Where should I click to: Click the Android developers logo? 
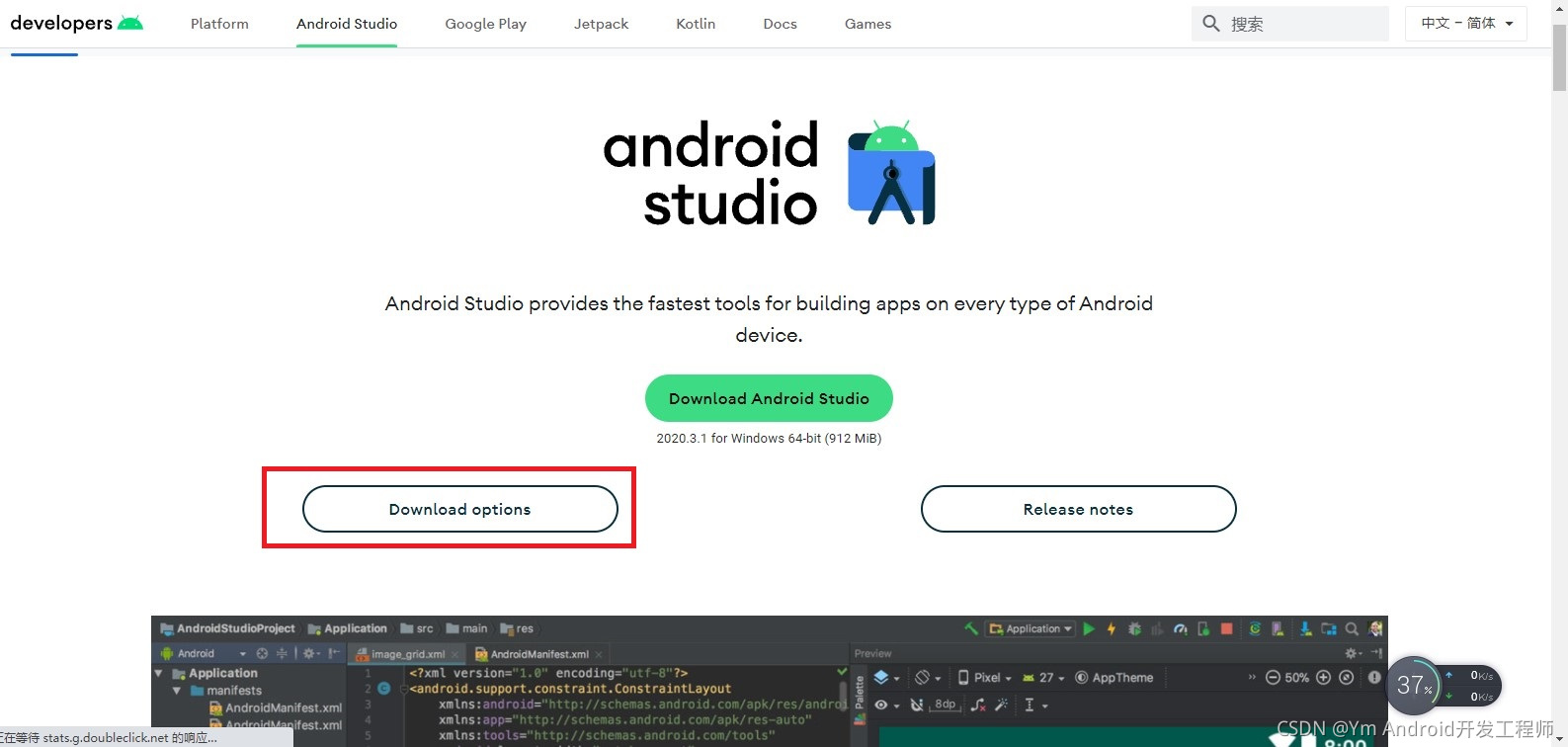click(x=76, y=23)
